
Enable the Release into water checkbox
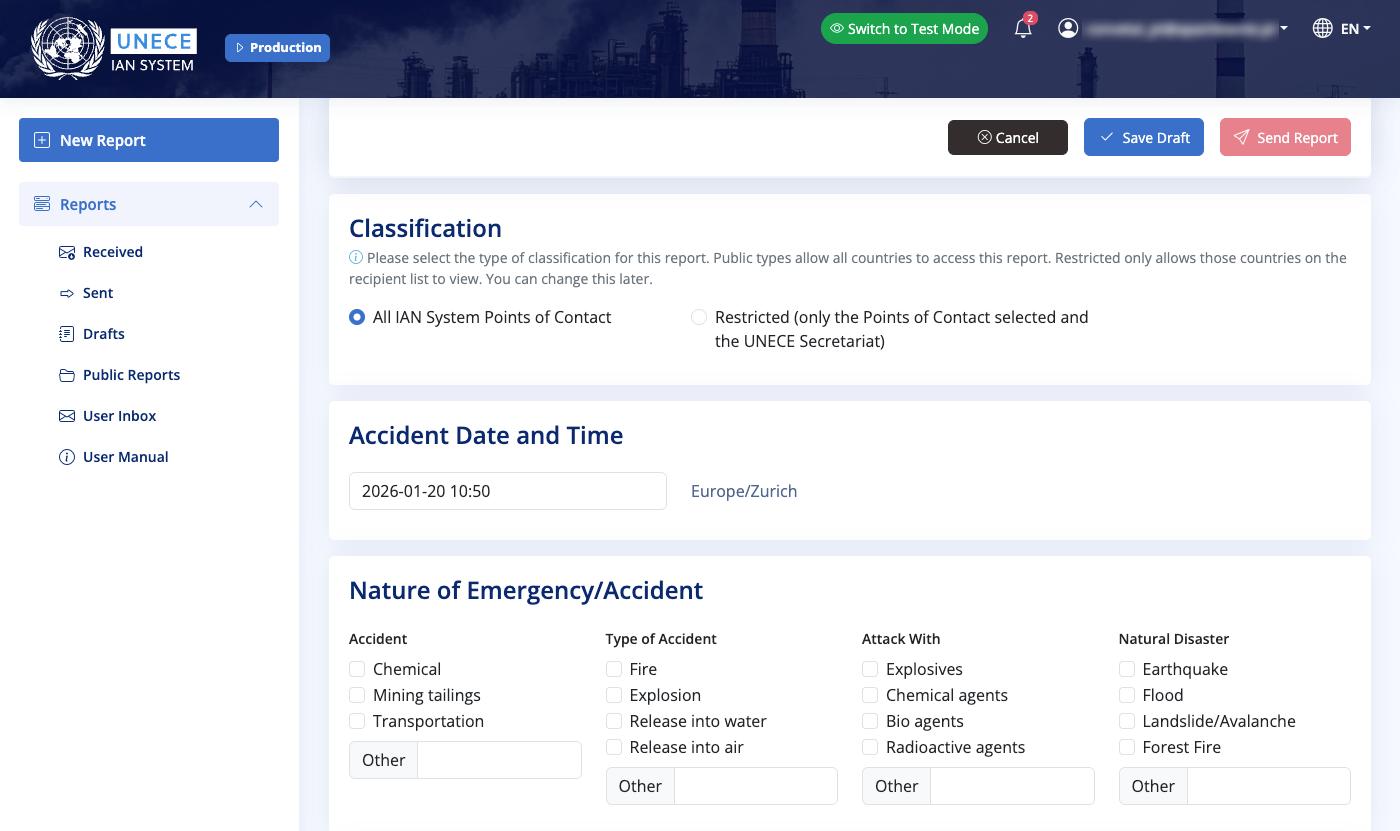pyautogui.click(x=614, y=721)
